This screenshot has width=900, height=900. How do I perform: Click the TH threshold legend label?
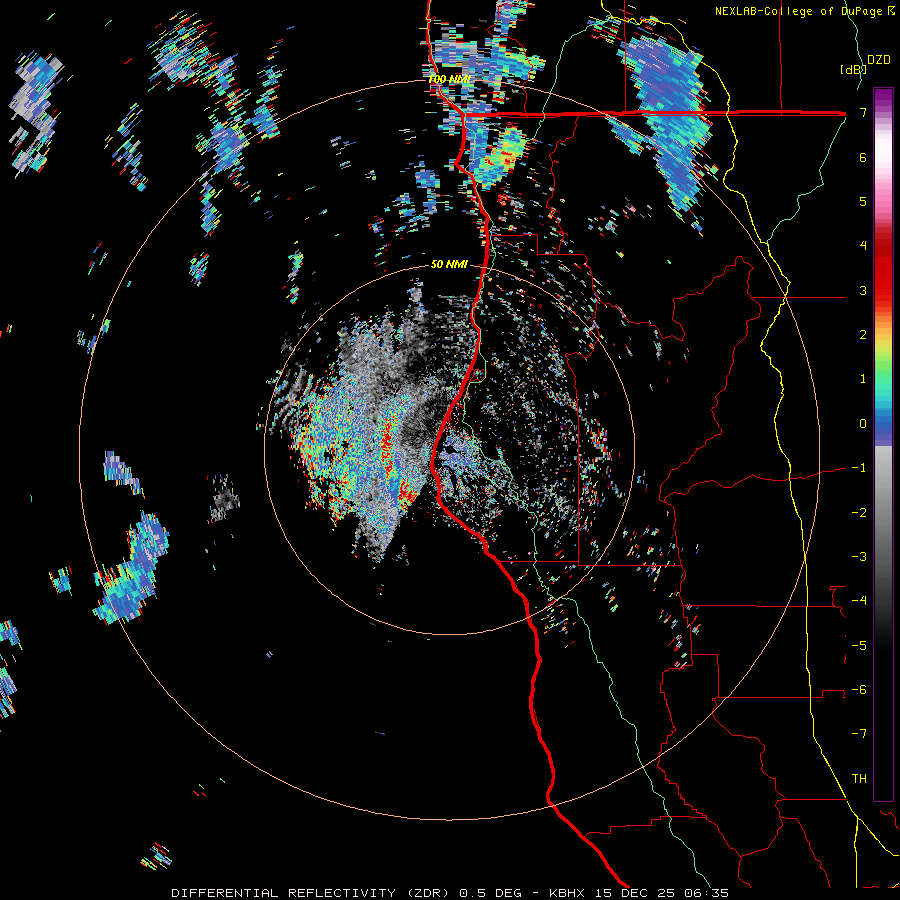point(859,779)
